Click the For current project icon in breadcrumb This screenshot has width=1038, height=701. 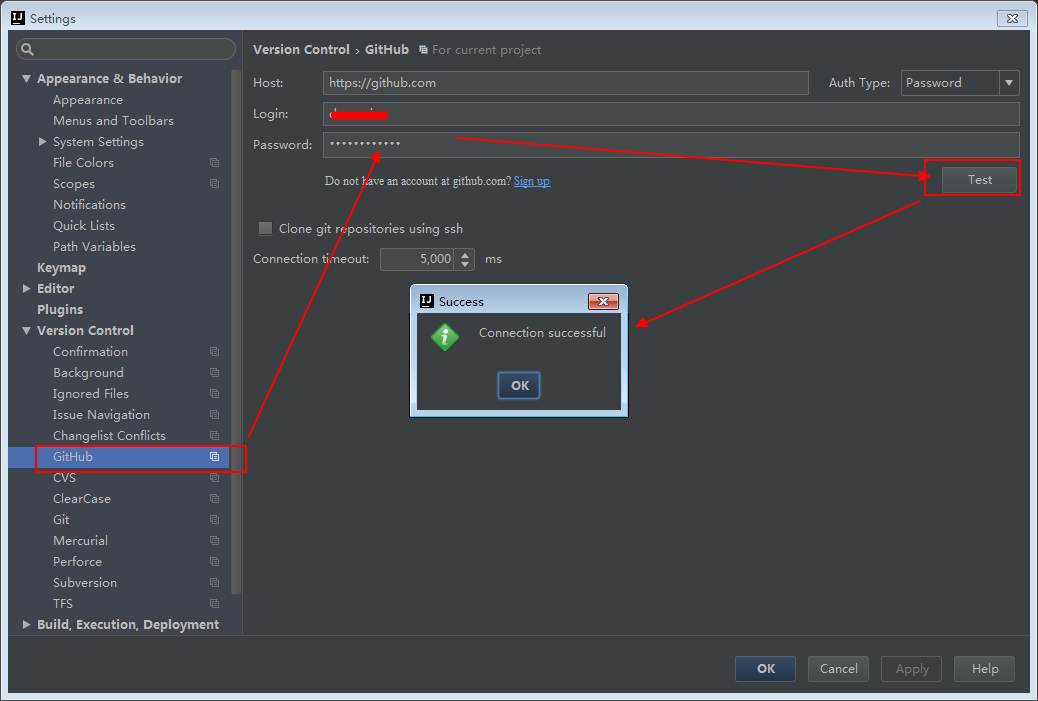pyautogui.click(x=423, y=50)
